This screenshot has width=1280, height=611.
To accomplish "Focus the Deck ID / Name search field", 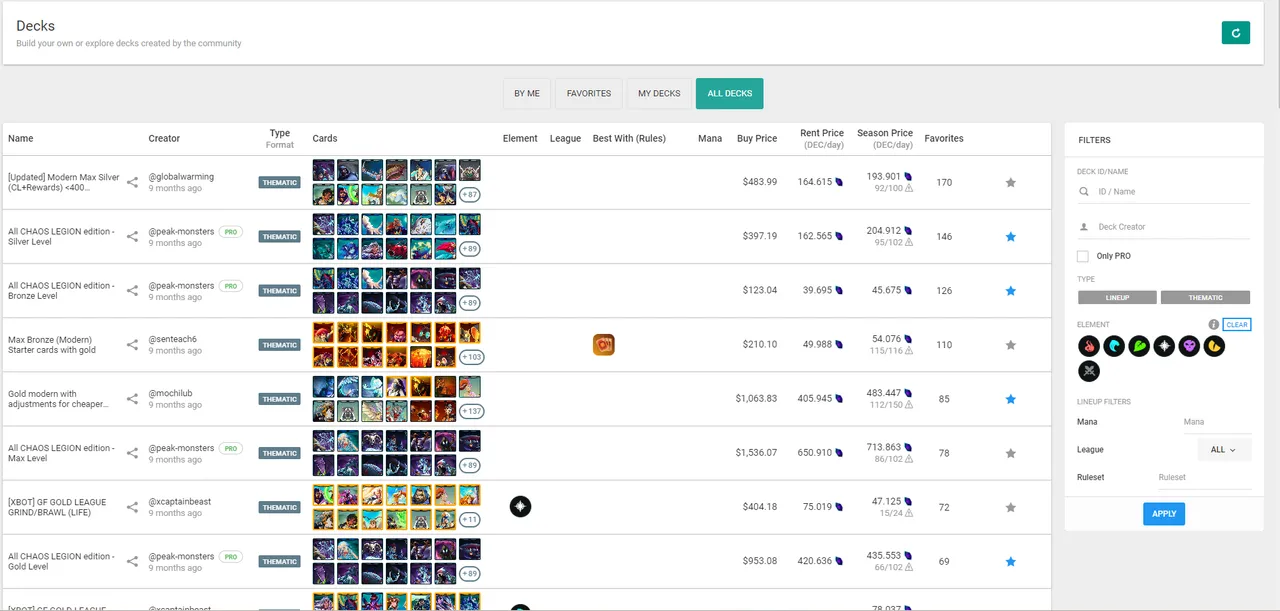I will pos(1164,191).
